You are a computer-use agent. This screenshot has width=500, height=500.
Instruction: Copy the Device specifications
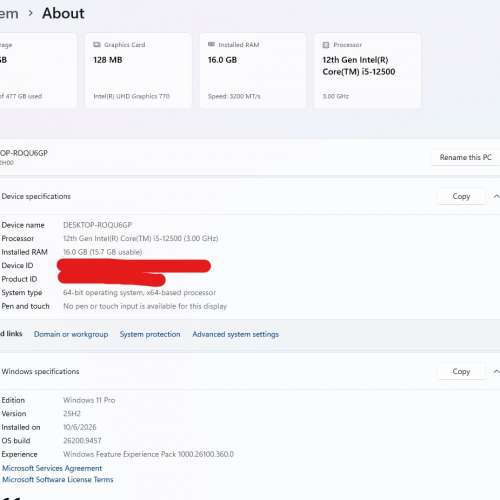pos(461,196)
